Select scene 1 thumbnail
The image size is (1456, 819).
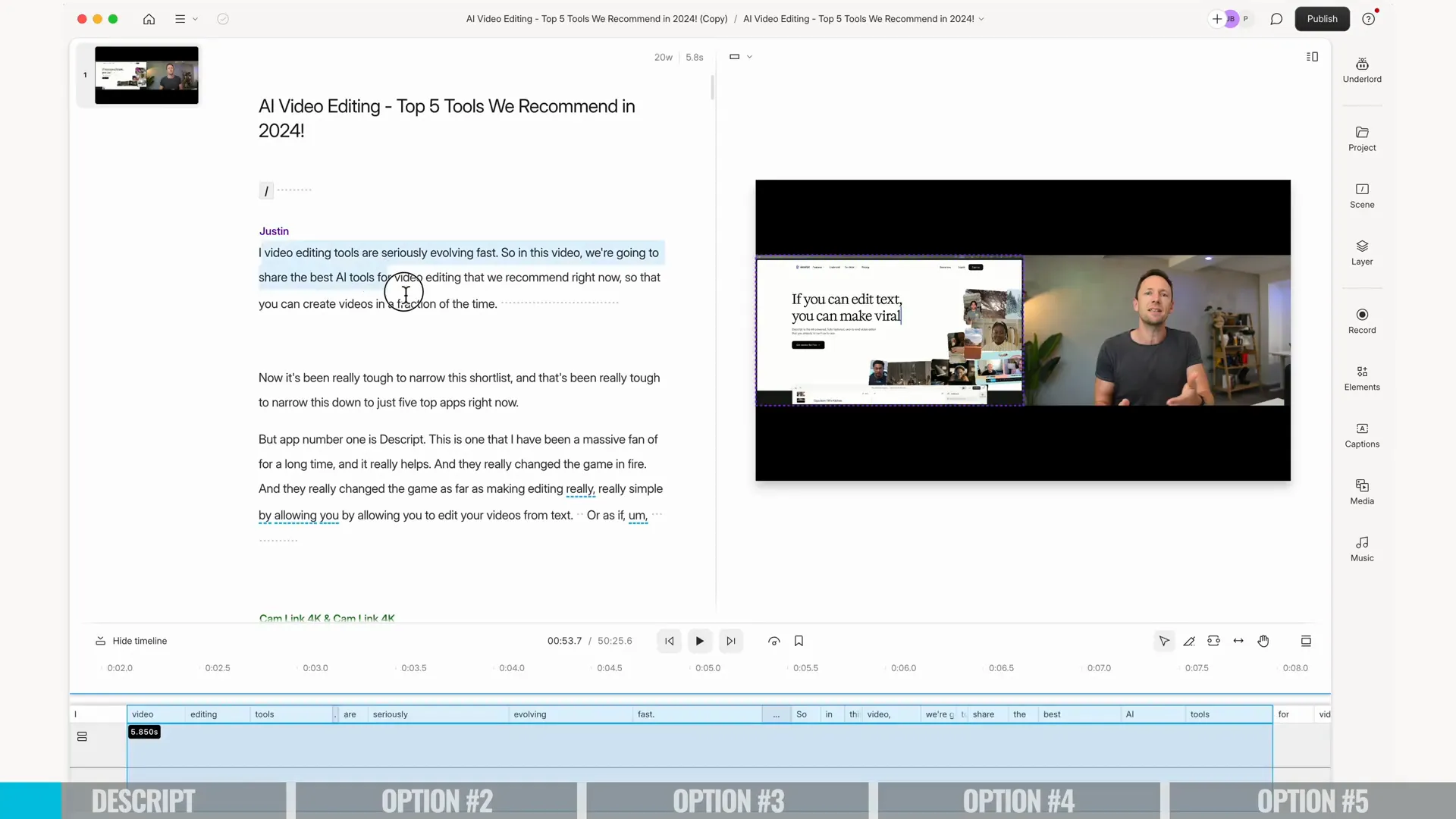(146, 75)
